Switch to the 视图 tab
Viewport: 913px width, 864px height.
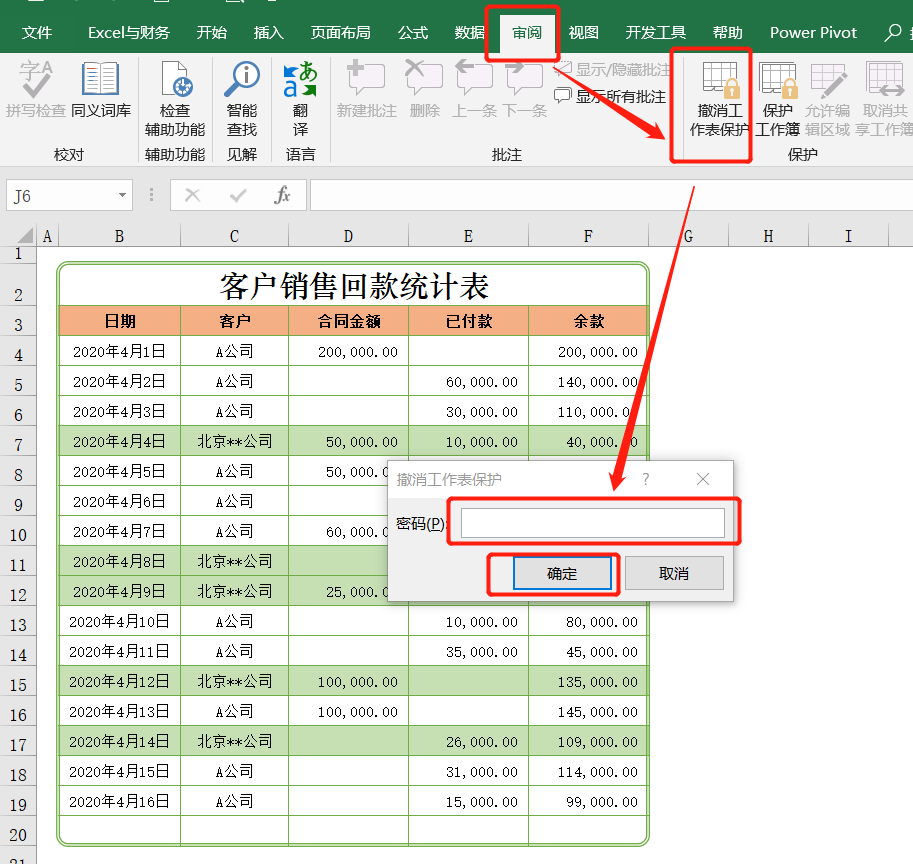(583, 33)
